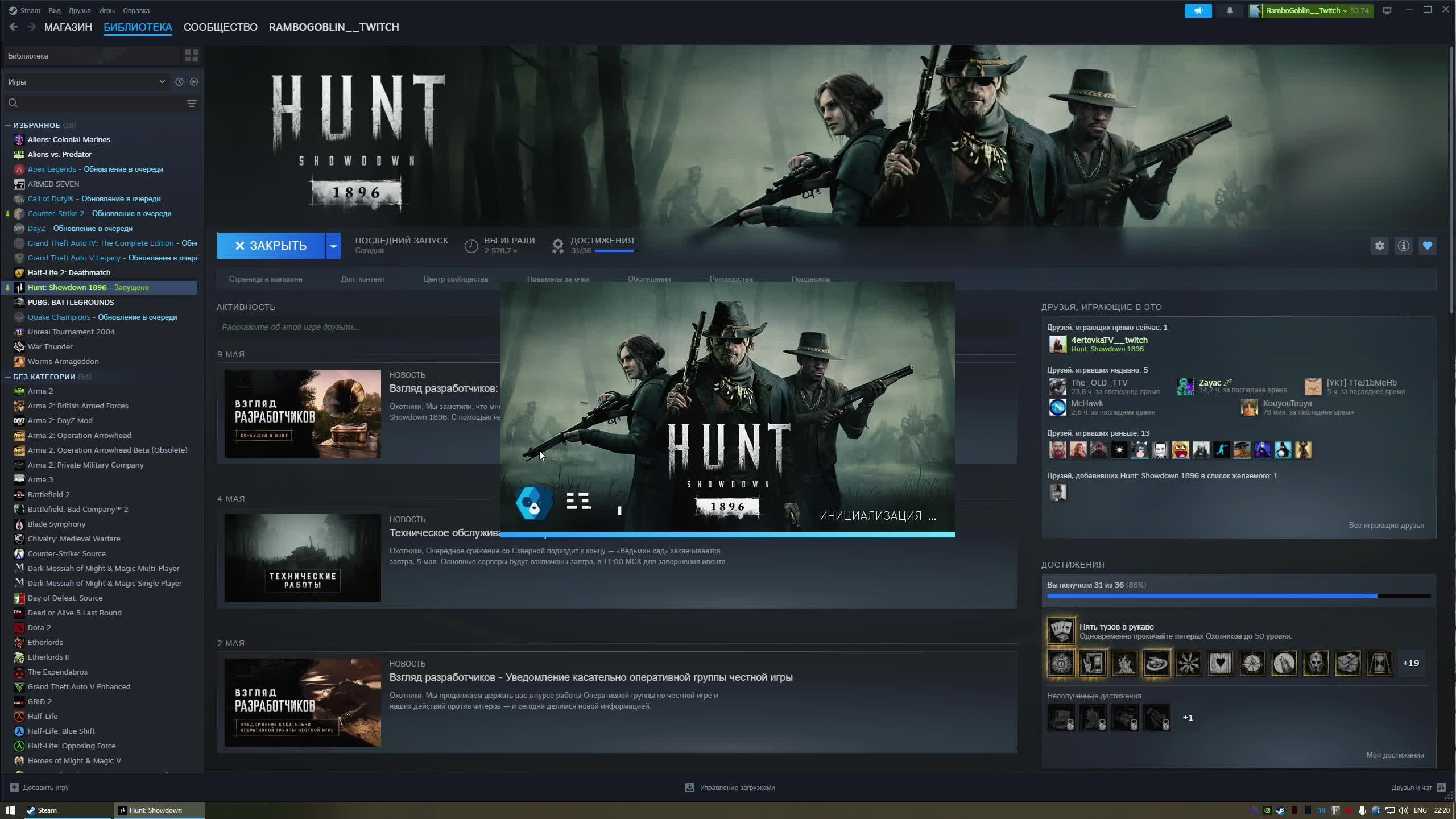Toggle ready-to-play filter icon
The image size is (1456, 819).
[194, 82]
